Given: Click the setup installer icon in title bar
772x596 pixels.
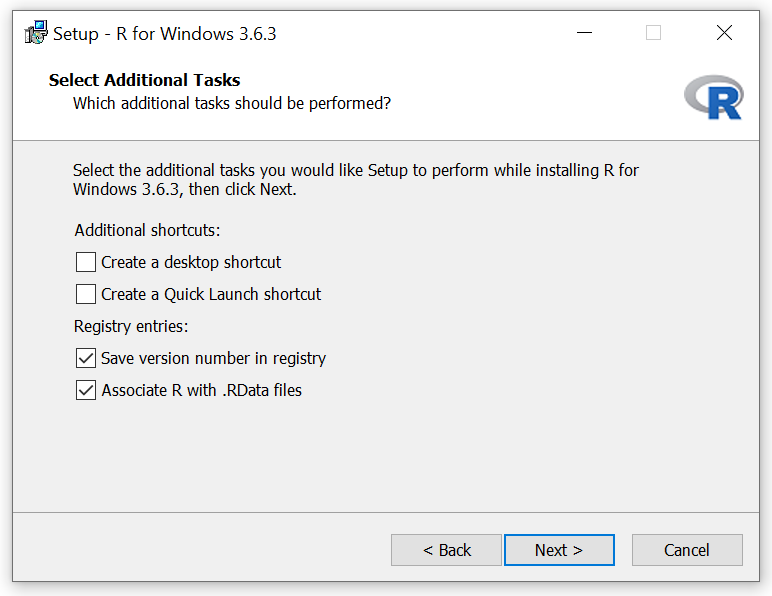Looking at the screenshot, I should pos(35,32).
